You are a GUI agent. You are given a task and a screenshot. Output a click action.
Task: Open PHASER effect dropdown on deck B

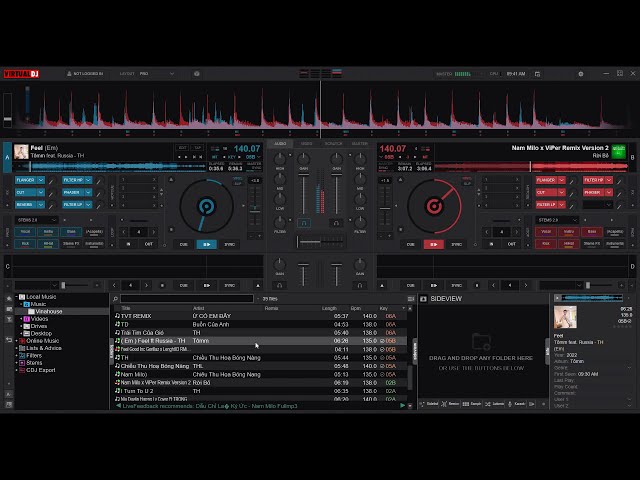pos(609,192)
